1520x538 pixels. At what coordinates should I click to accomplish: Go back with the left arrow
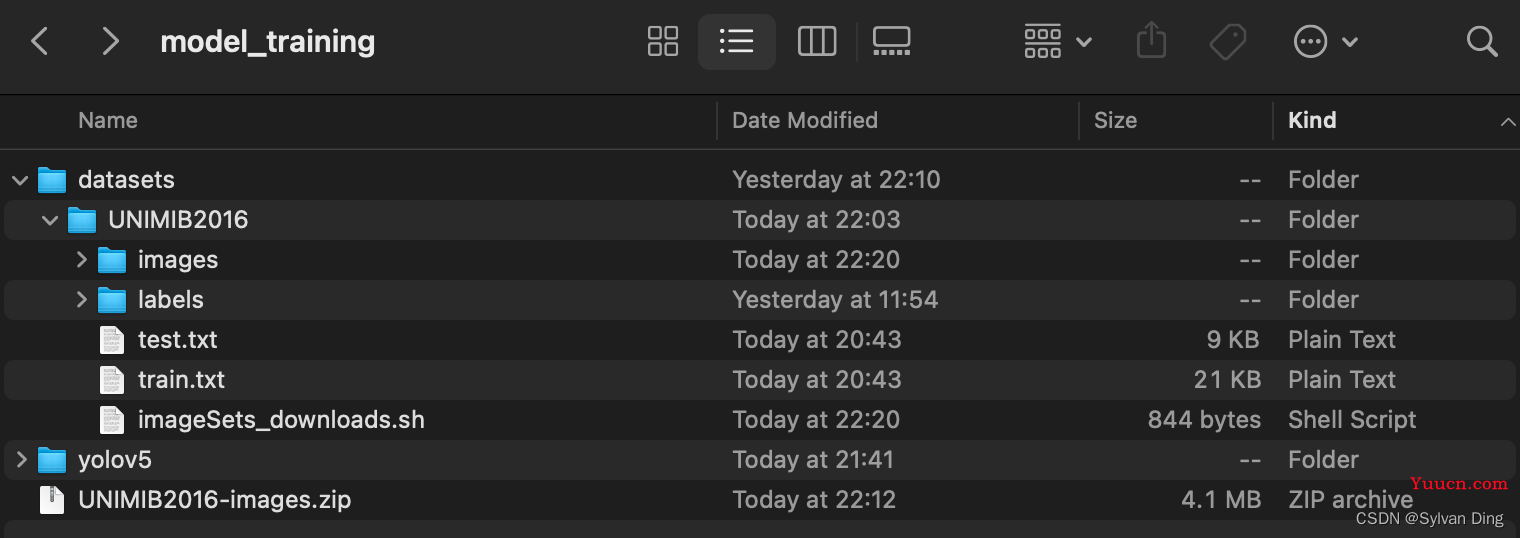(40, 41)
